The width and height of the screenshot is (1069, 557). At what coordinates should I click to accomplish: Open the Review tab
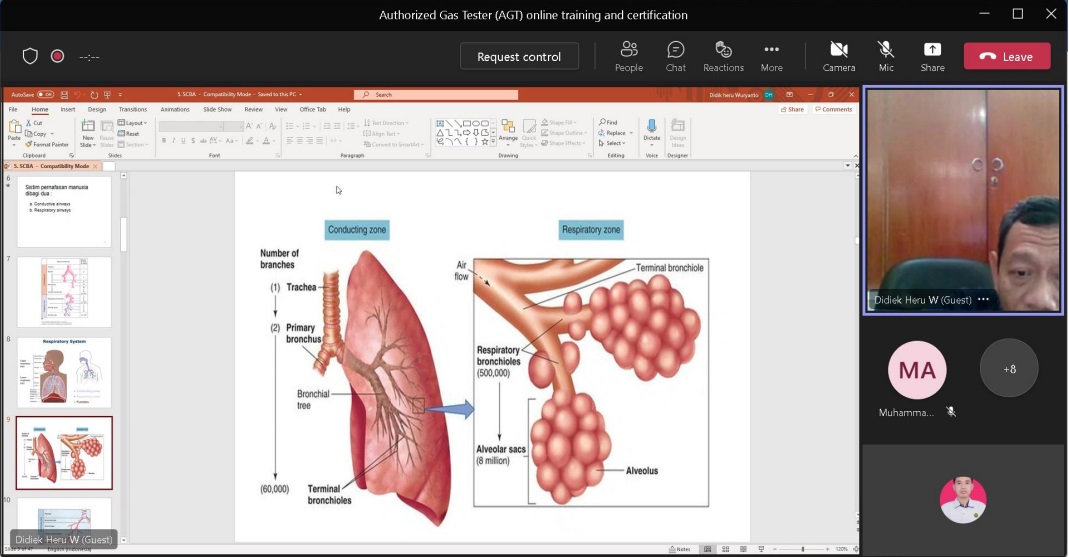coord(254,109)
